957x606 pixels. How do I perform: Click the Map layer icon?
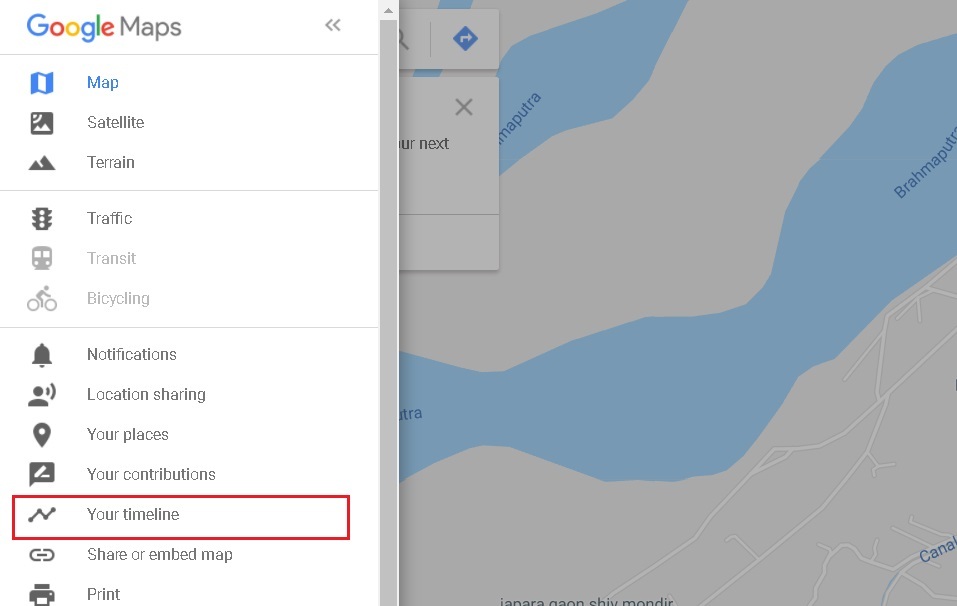(x=42, y=83)
